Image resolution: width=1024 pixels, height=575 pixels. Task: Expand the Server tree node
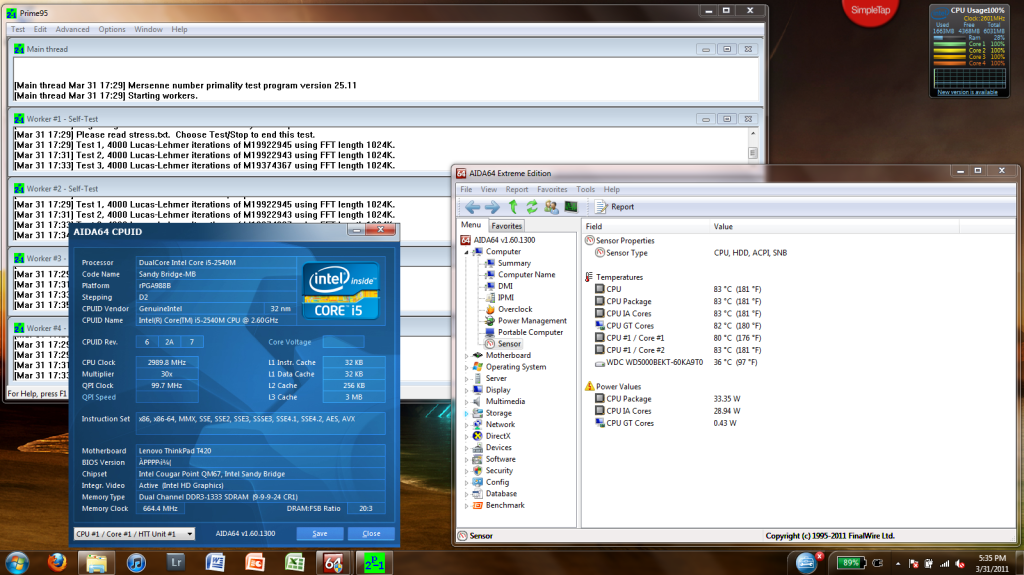pyautogui.click(x=466, y=378)
